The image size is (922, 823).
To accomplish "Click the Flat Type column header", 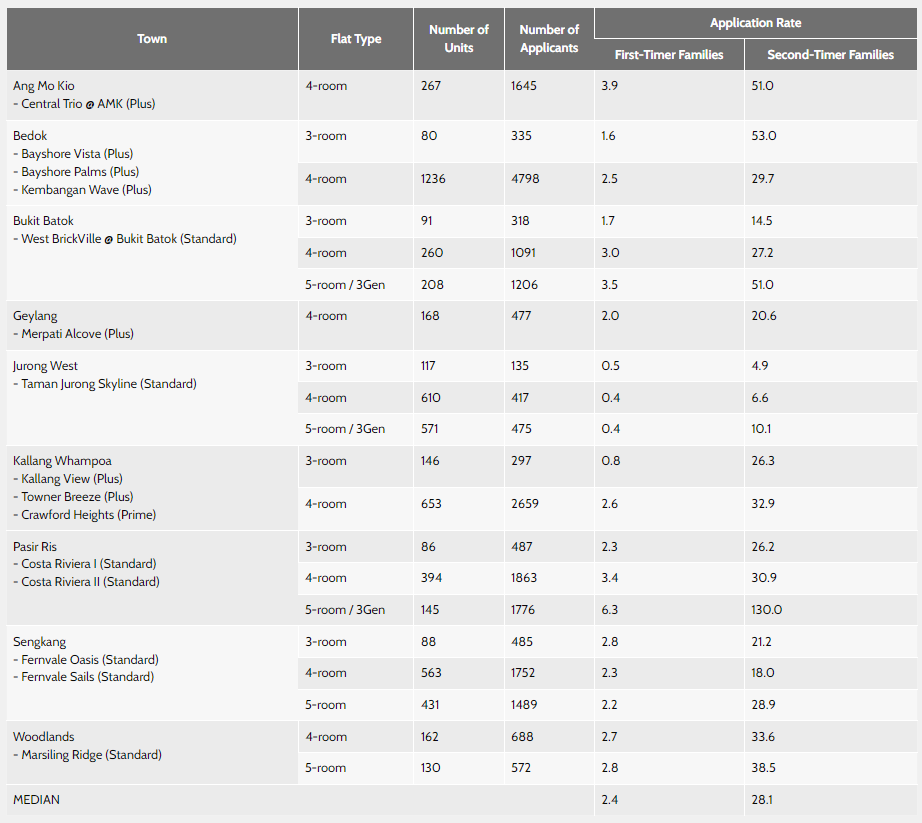I will tap(355, 39).
